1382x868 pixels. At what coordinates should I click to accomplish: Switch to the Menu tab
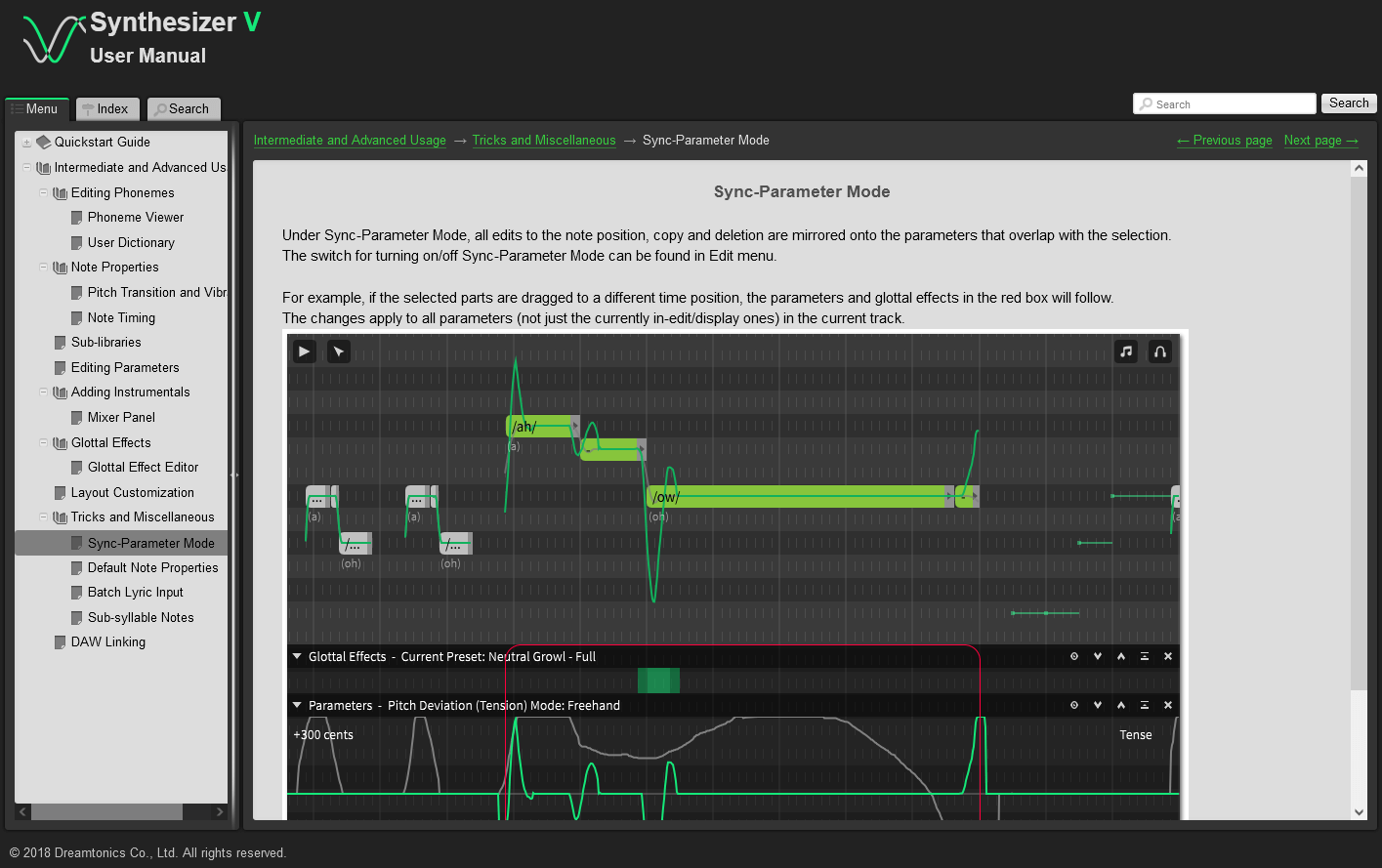[x=36, y=109]
